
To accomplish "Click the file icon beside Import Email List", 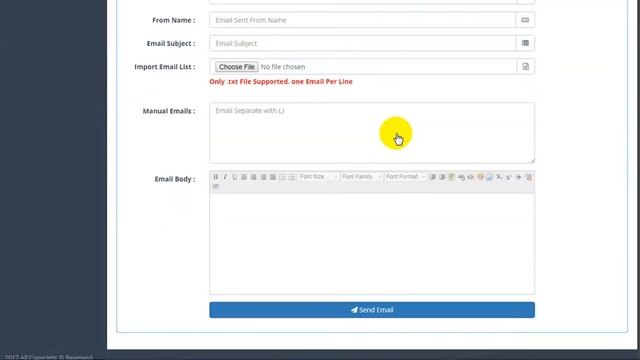I will coord(525,67).
